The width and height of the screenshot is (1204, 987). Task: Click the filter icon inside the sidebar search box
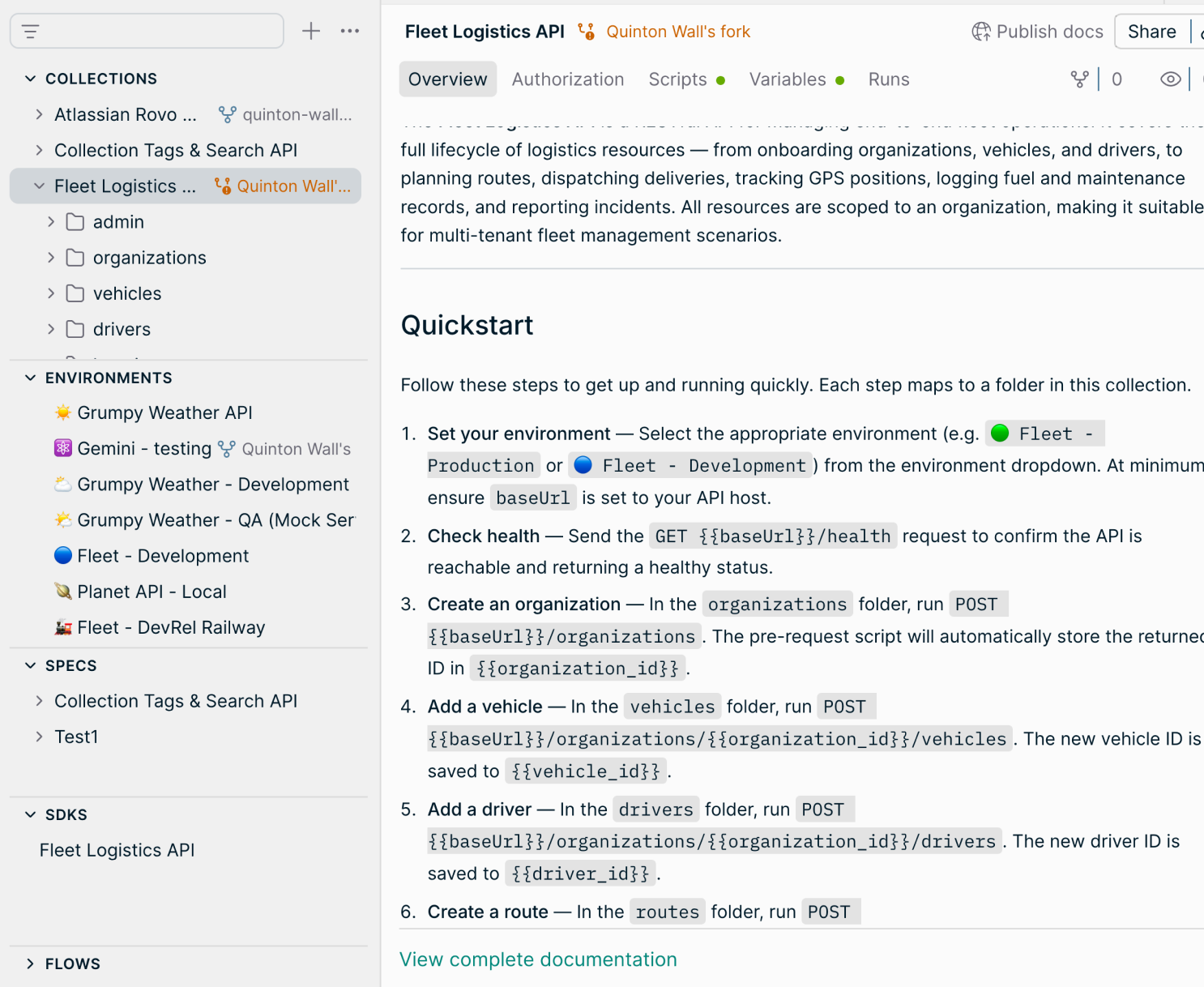pyautogui.click(x=31, y=30)
